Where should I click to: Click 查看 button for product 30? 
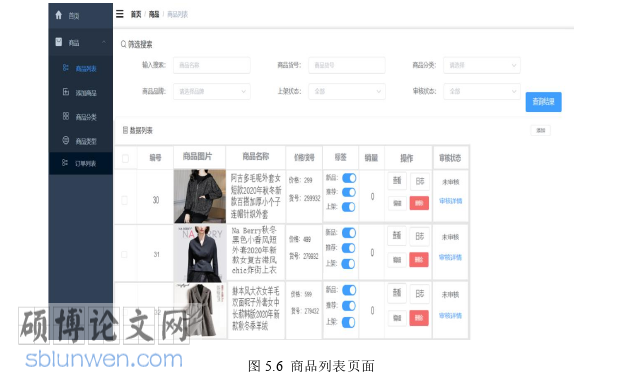click(x=397, y=181)
